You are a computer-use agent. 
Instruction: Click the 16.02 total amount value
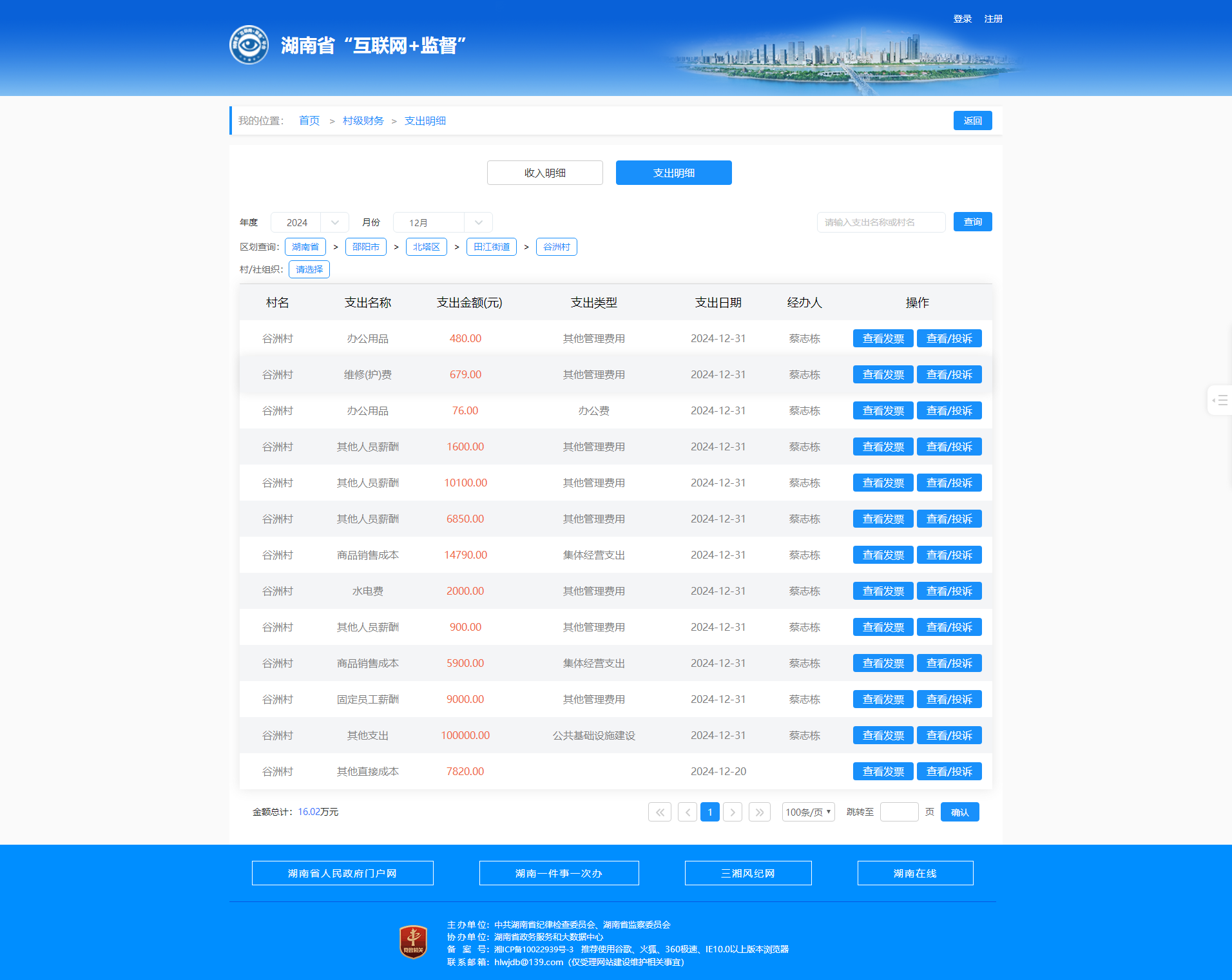309,812
